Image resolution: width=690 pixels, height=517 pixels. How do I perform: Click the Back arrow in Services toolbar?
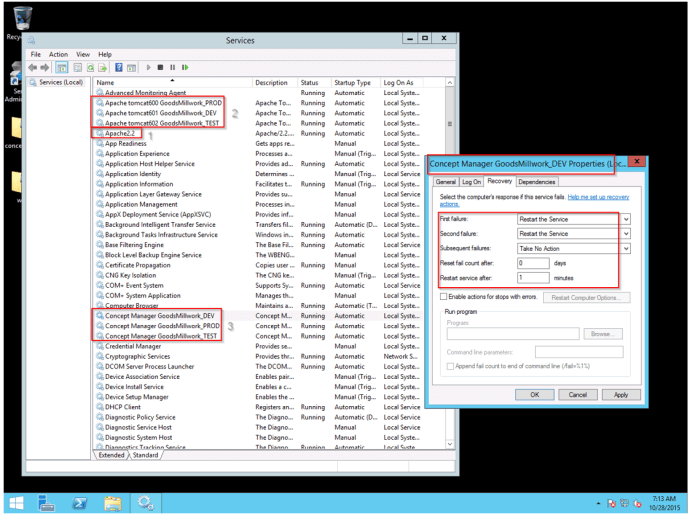click(33, 68)
